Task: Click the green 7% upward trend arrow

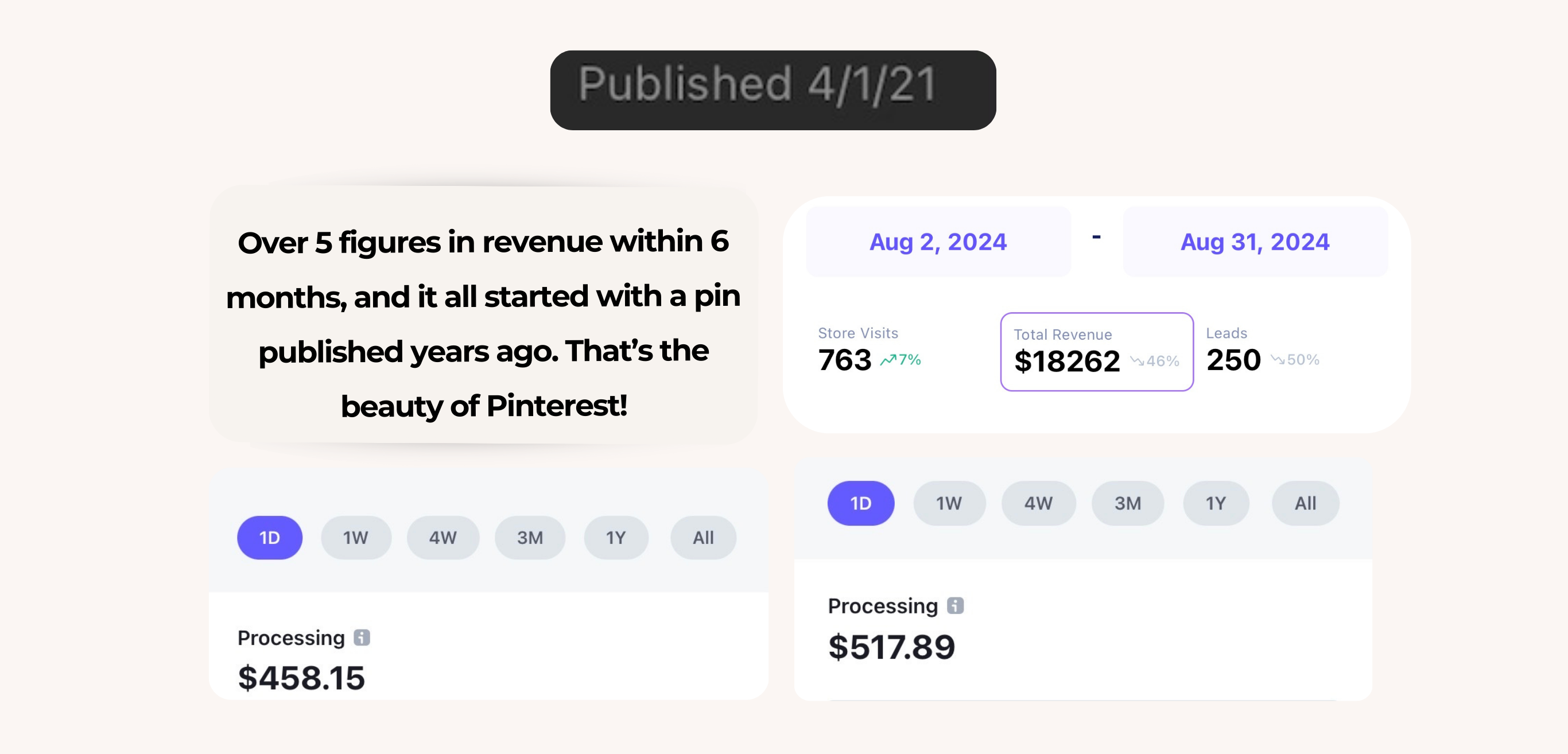Action: tap(888, 360)
